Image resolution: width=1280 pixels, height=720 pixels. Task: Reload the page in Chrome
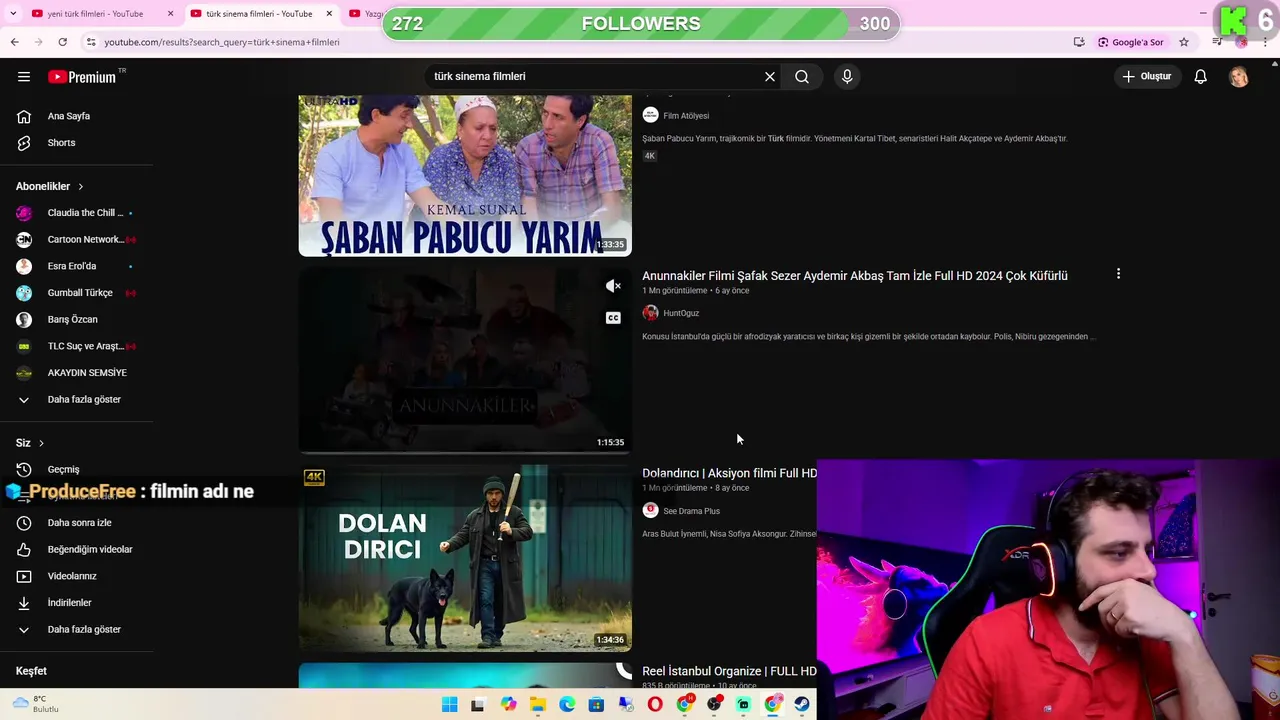62,42
